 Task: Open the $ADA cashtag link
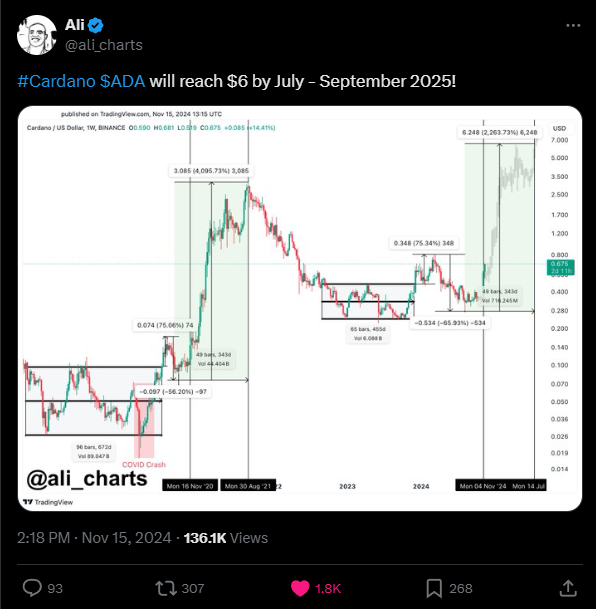[x=122, y=82]
